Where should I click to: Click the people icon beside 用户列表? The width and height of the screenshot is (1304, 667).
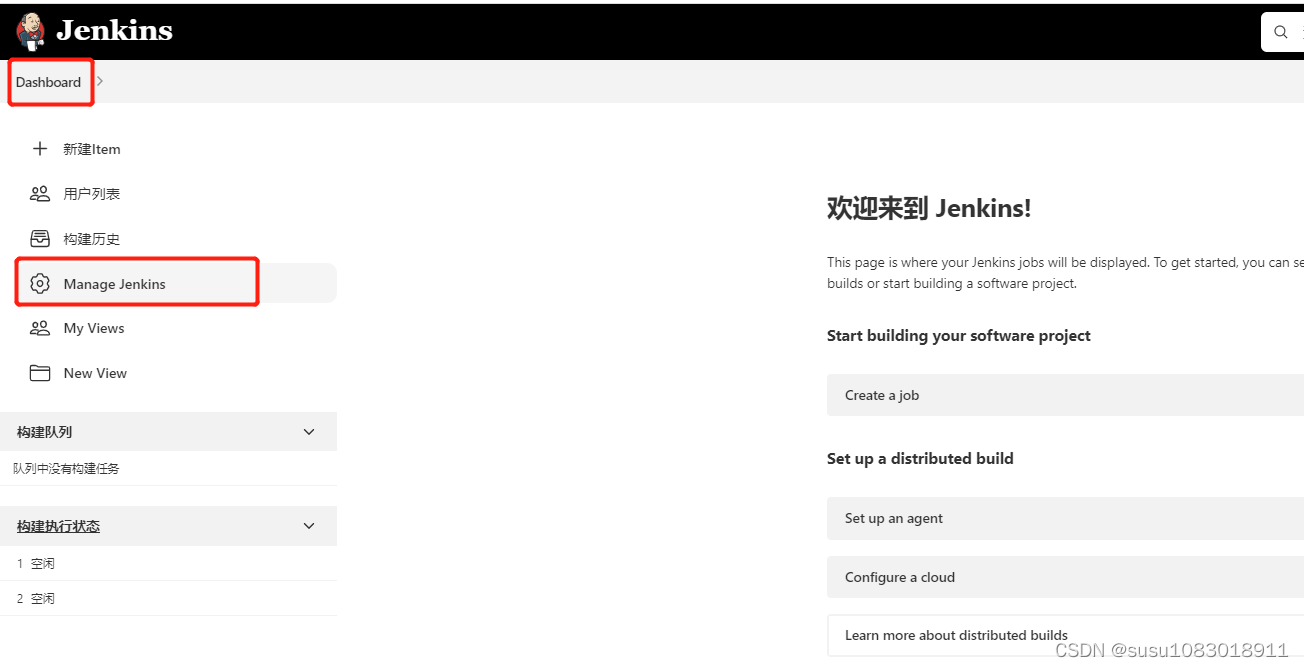(40, 194)
